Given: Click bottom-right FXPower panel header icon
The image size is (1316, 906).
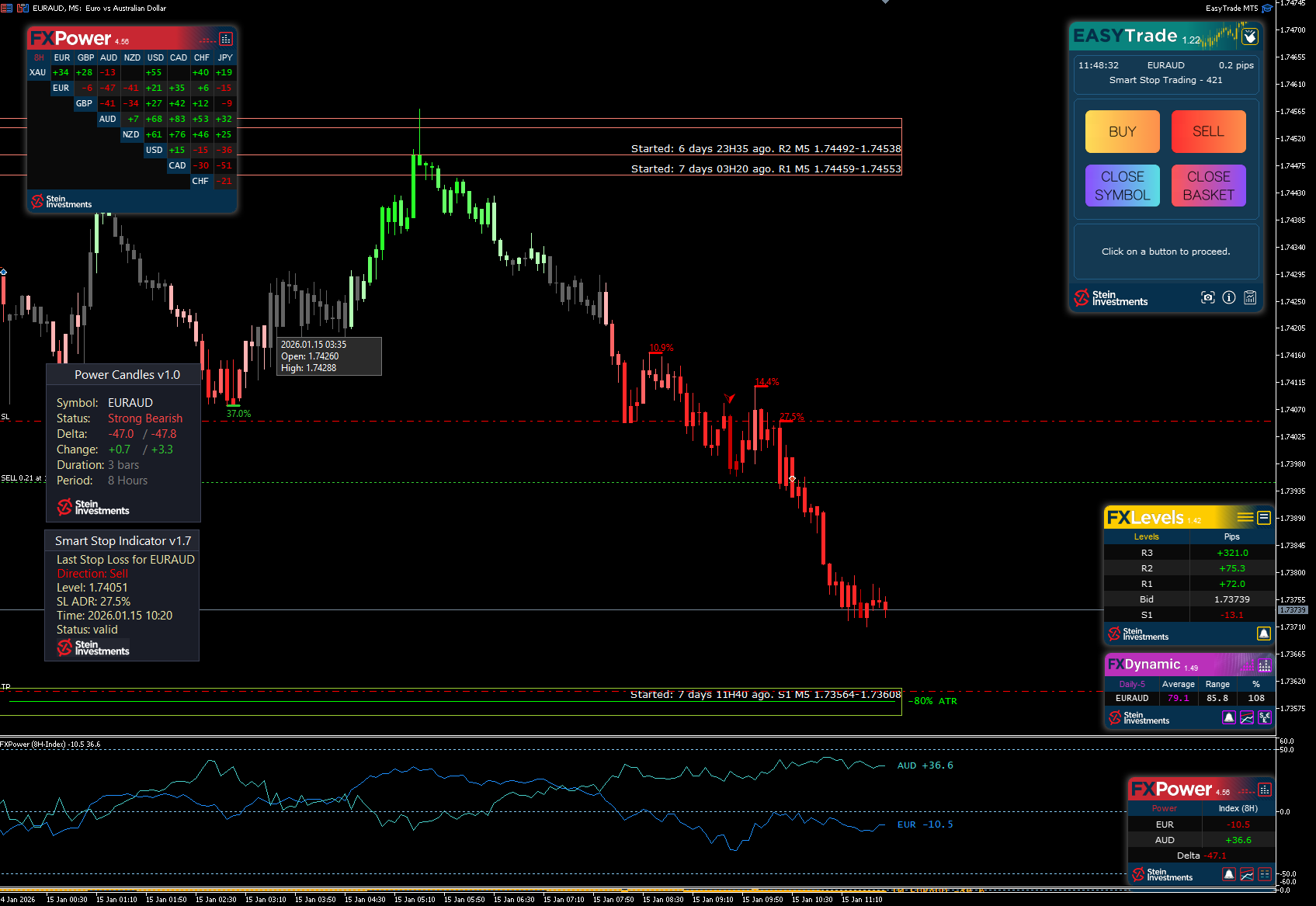Looking at the screenshot, I should [x=1264, y=790].
